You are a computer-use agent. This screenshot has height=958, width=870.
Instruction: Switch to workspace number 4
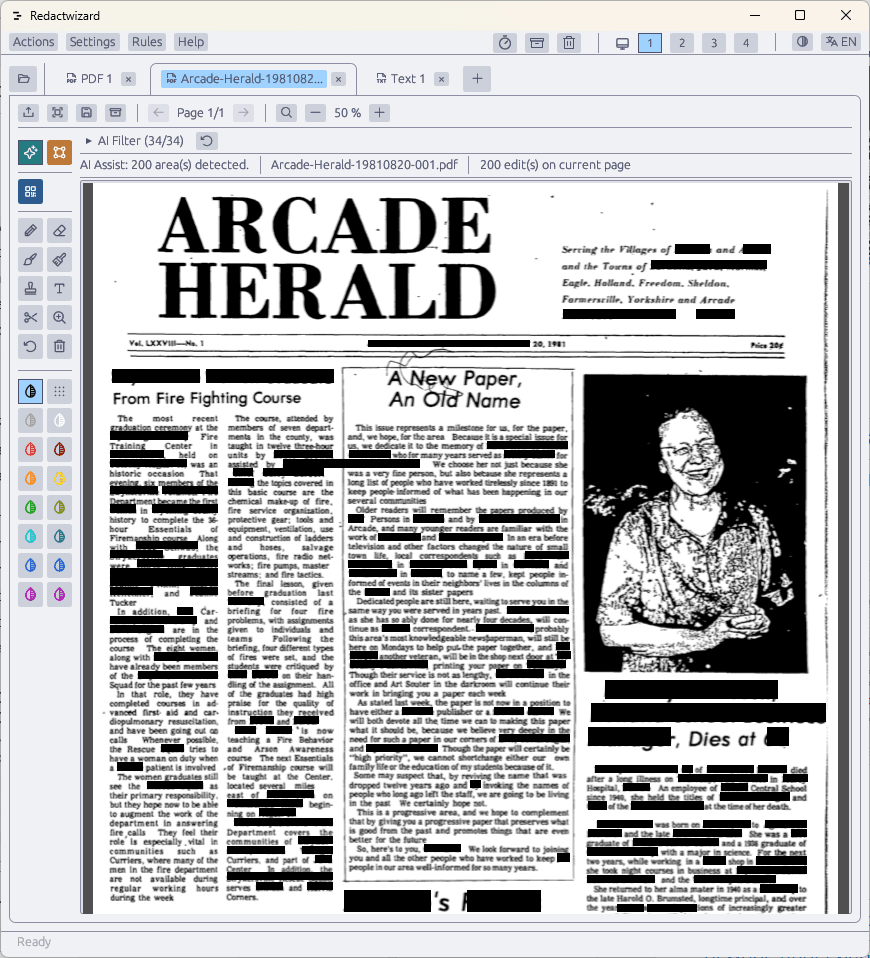coord(745,43)
